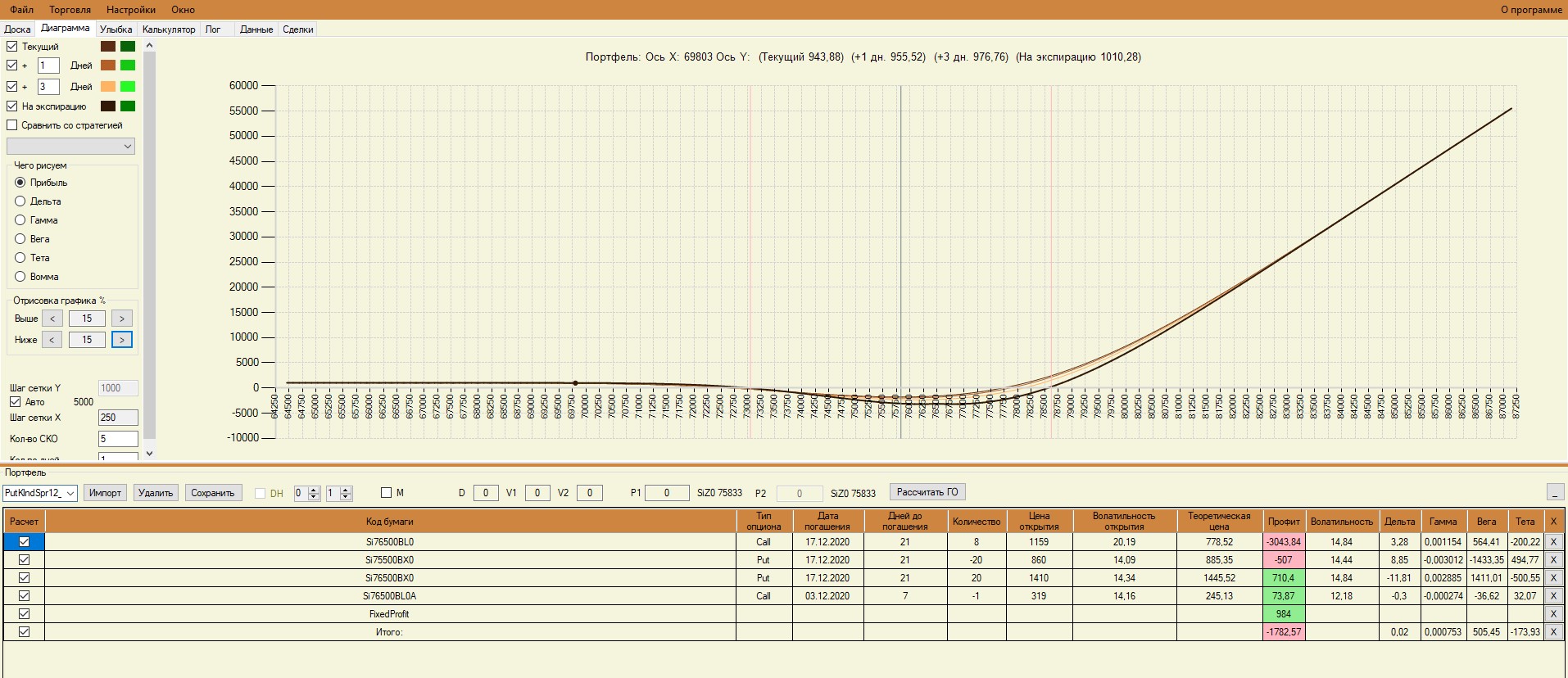Remove the FixedProfit row with X
Viewport: 1568px width, 678px height.
[x=1552, y=614]
